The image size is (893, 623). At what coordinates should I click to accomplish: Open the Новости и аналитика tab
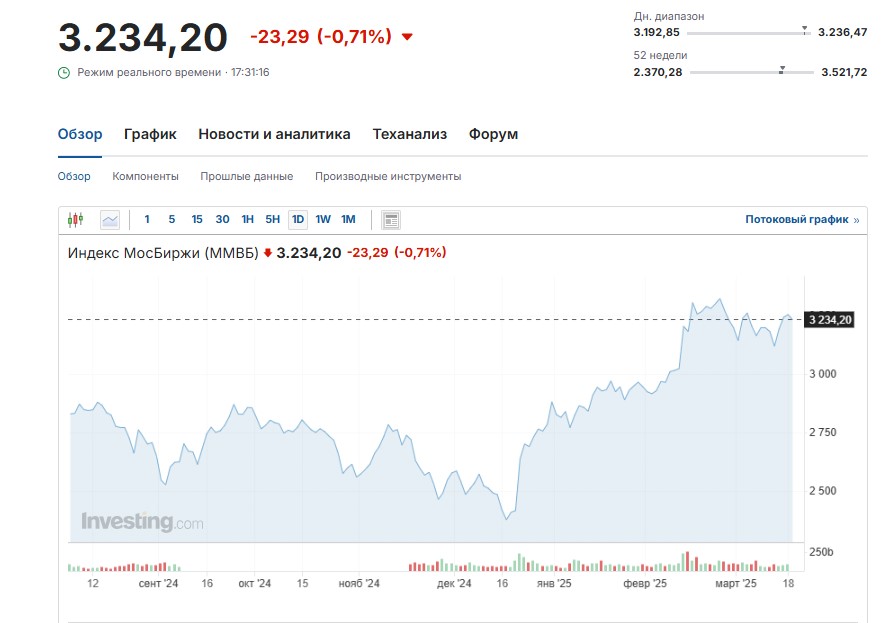274,134
